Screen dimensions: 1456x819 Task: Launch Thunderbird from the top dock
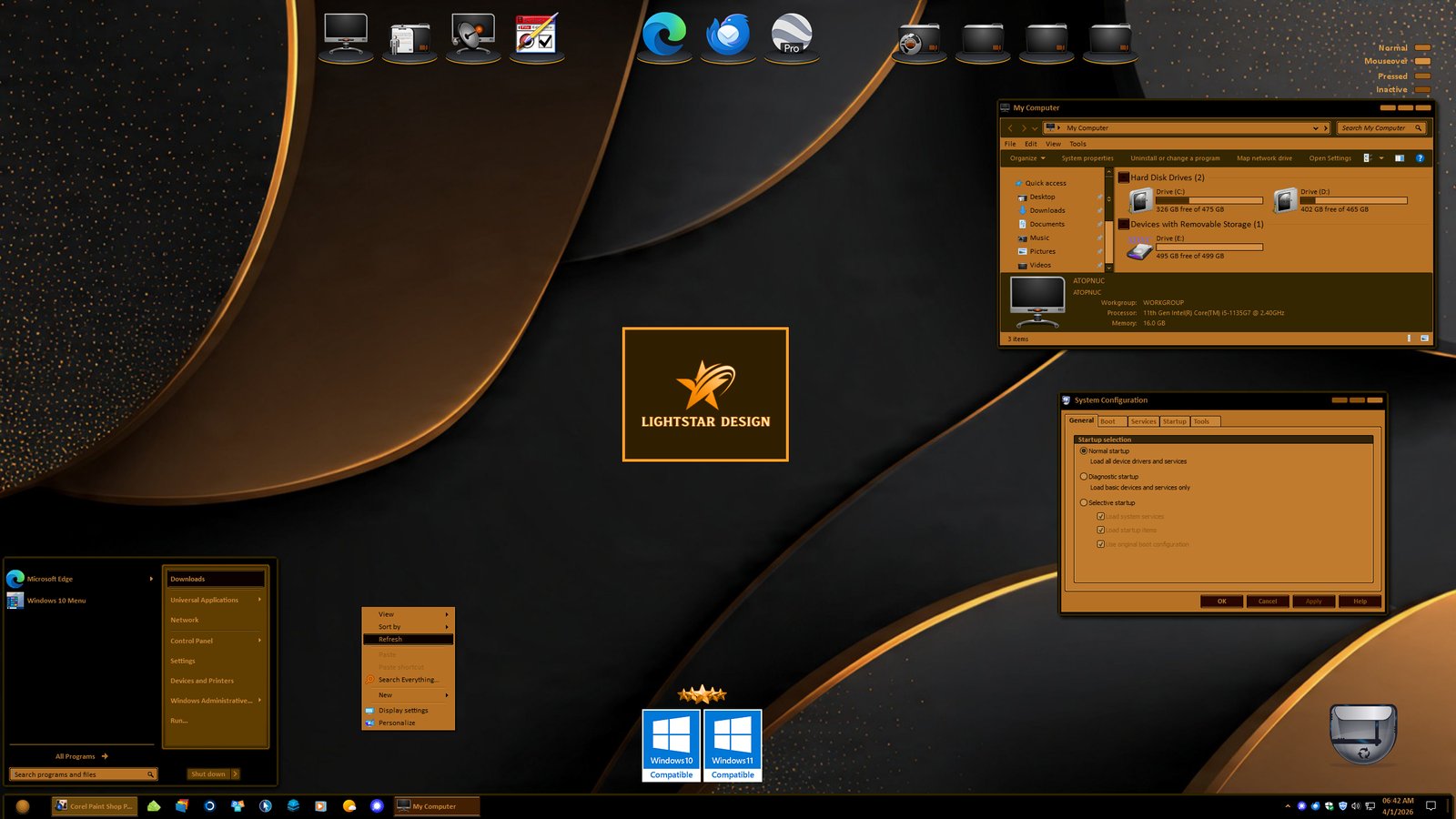click(728, 36)
